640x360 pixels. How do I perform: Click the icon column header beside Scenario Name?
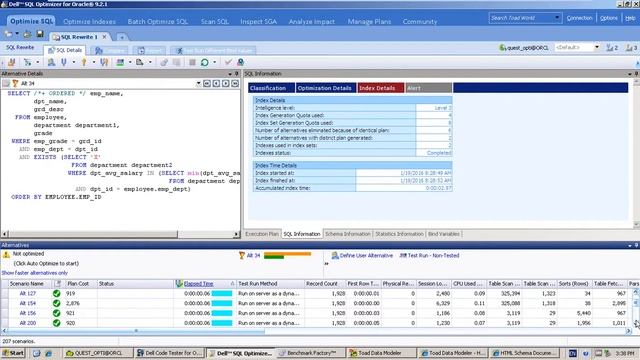click(58, 284)
